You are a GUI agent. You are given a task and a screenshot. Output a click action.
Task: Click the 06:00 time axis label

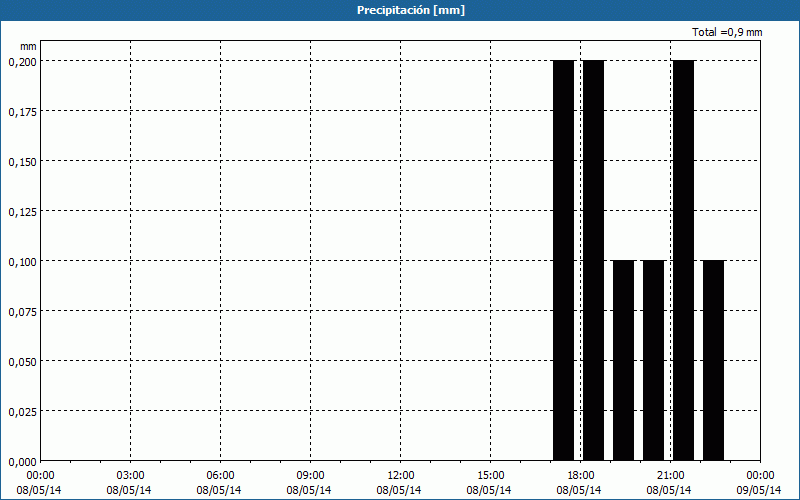220,476
